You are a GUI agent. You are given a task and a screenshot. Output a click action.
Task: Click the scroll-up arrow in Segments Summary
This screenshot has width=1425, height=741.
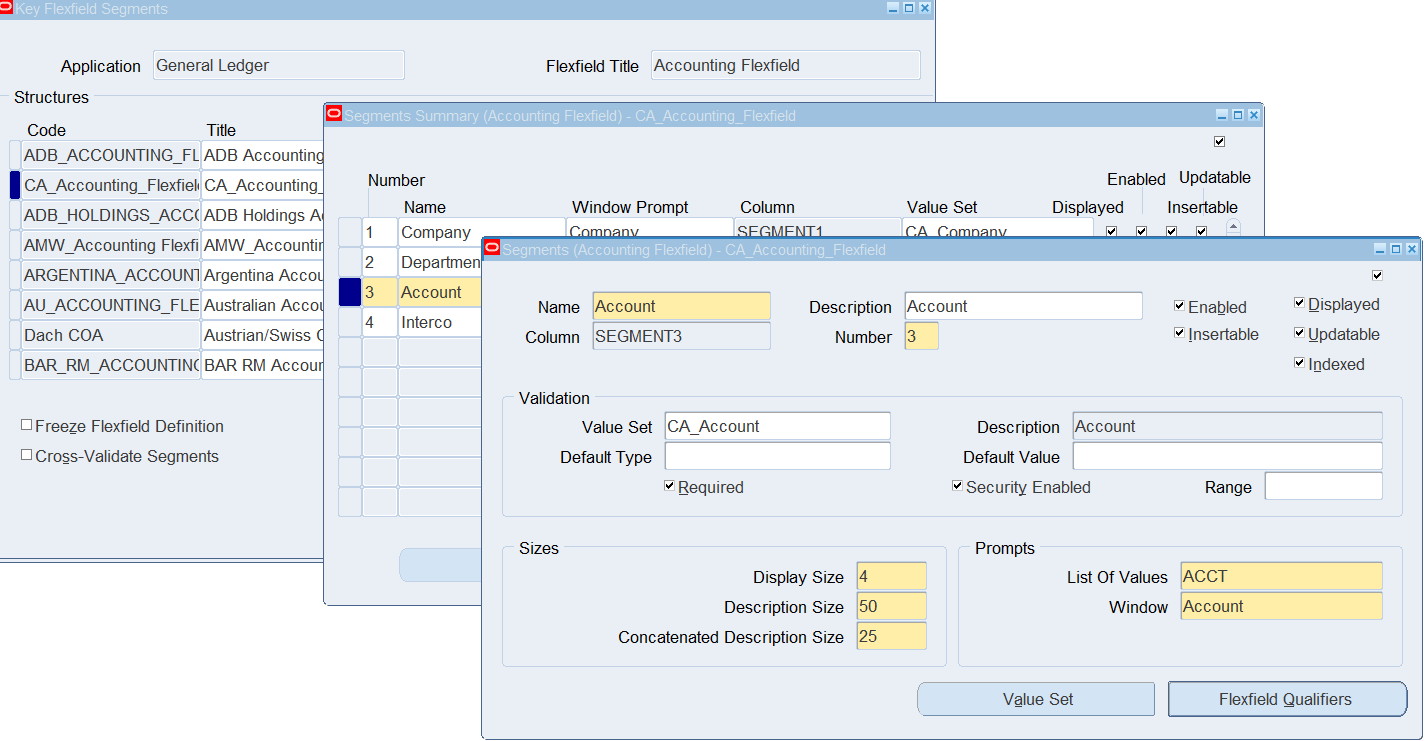click(x=1233, y=226)
